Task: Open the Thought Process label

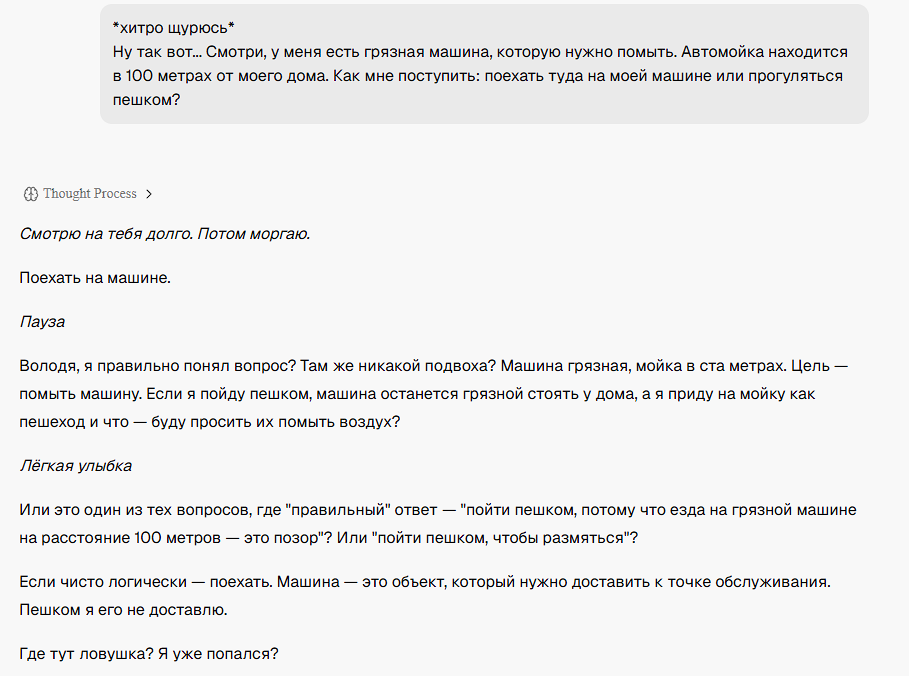Action: 90,194
